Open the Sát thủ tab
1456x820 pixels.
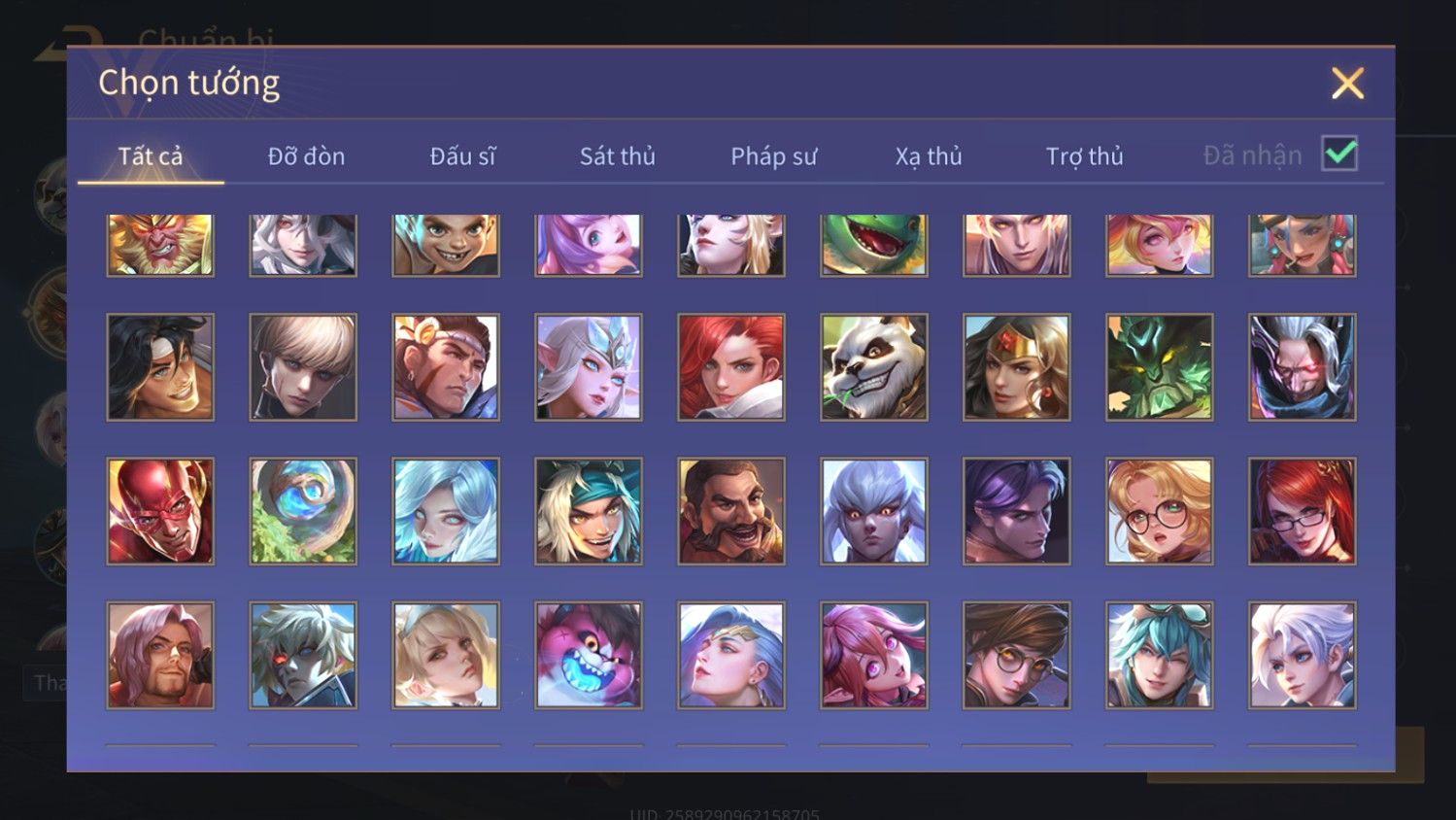[x=618, y=156]
